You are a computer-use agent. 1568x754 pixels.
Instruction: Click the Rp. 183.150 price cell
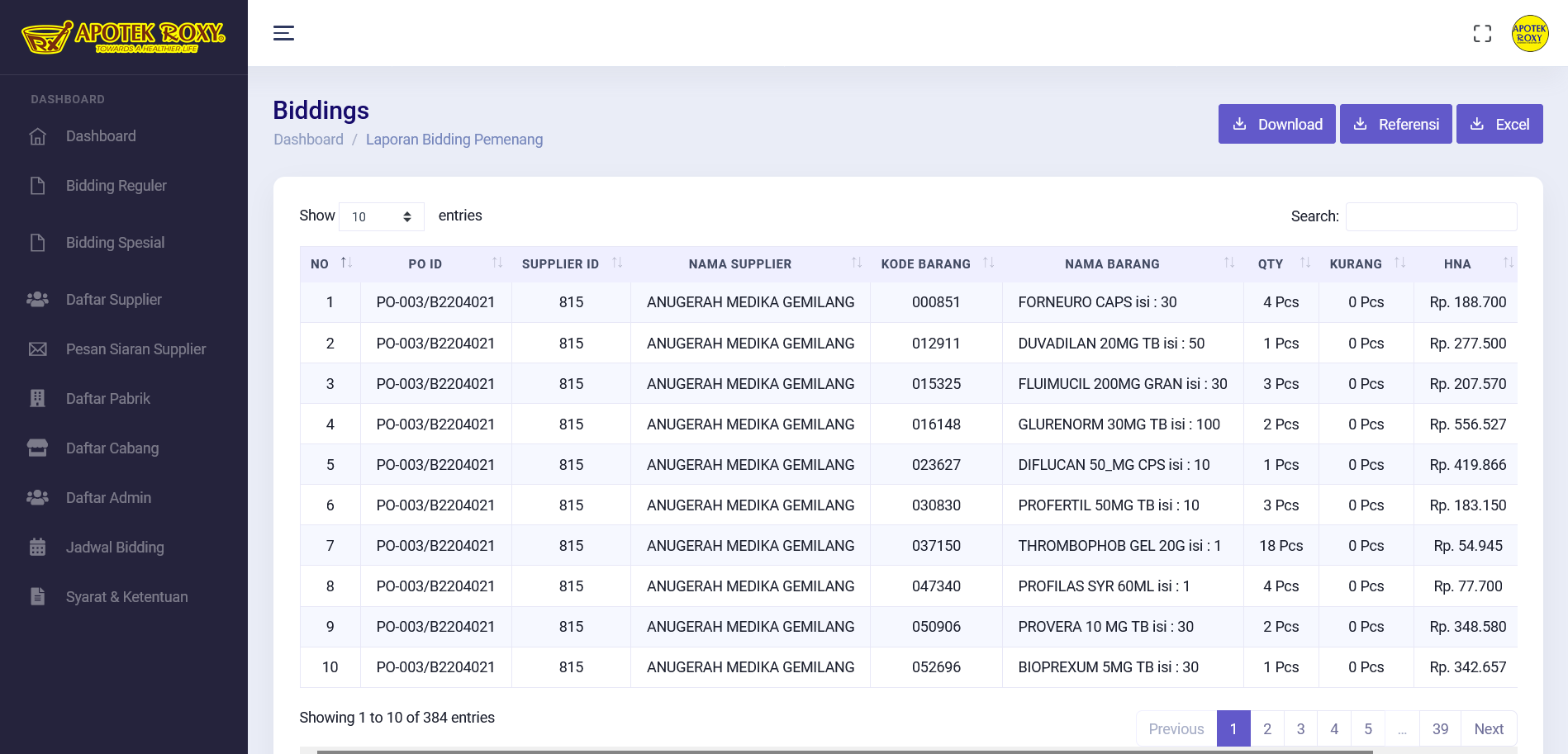click(x=1467, y=505)
